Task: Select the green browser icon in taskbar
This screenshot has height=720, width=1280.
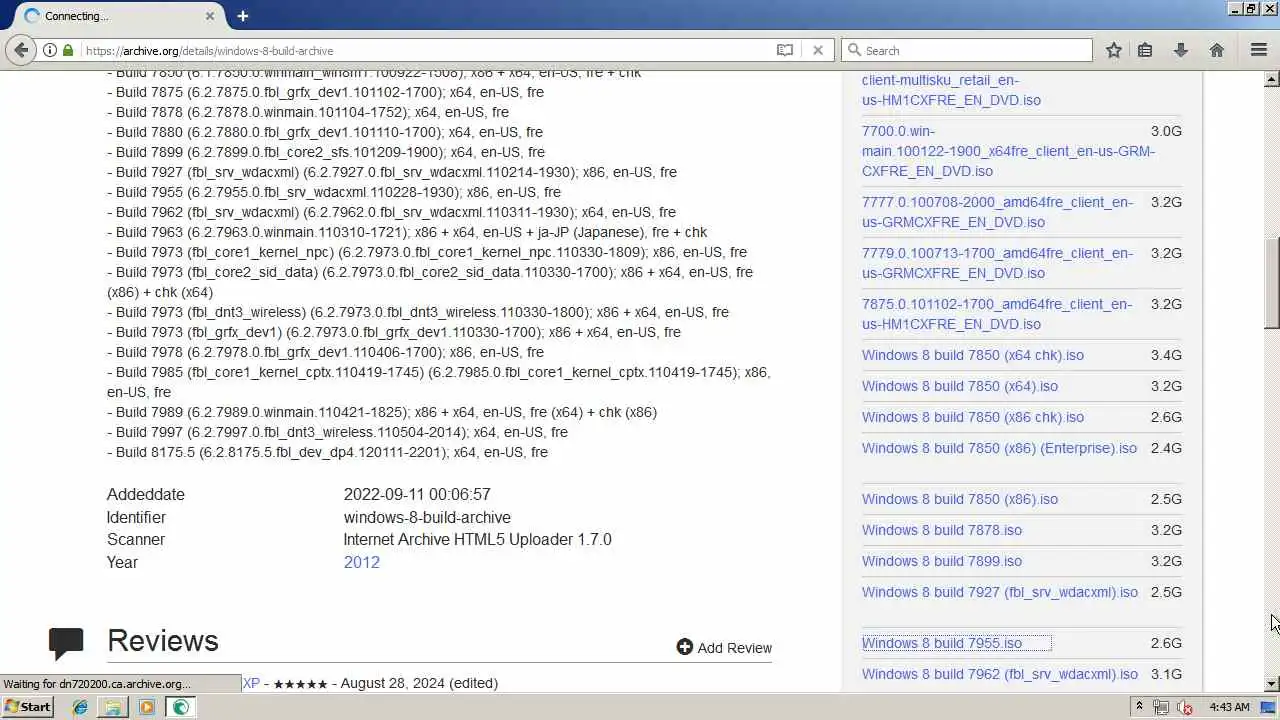Action: point(181,707)
